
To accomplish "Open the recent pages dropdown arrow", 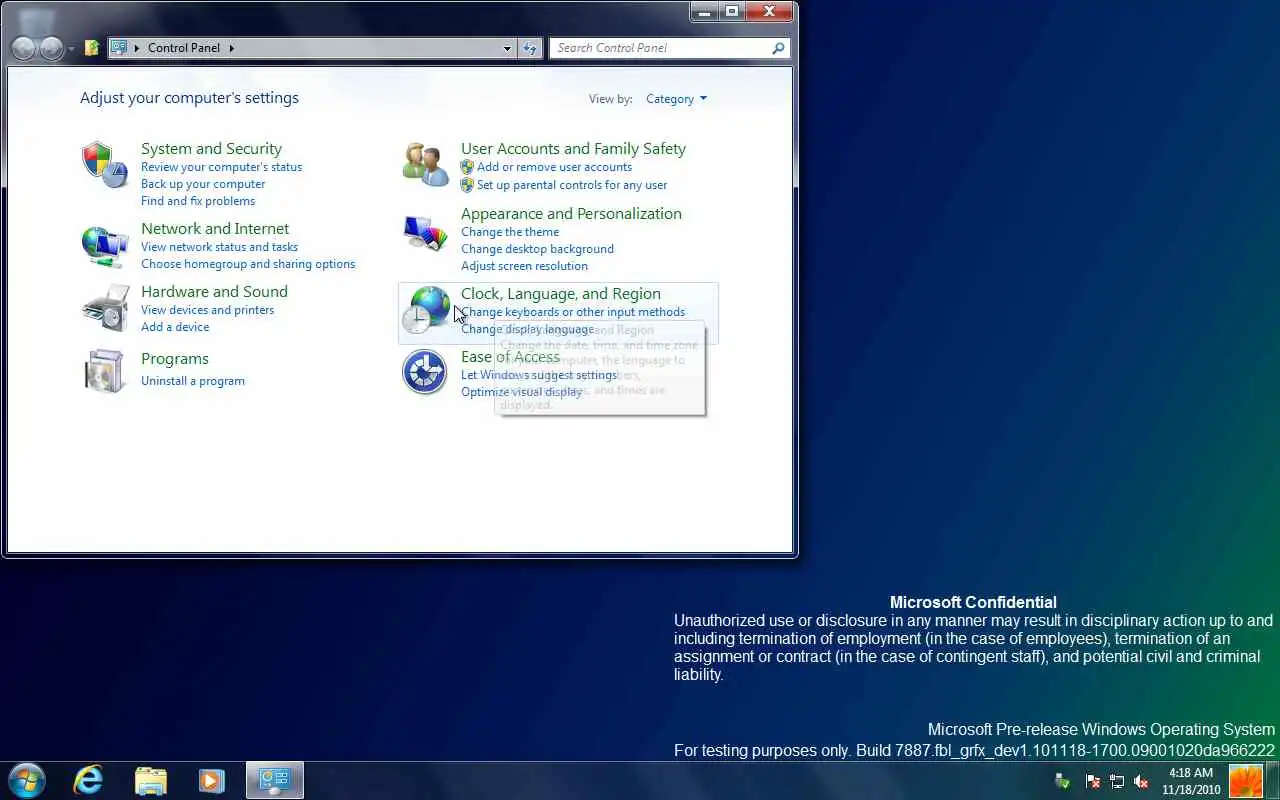I will (x=71, y=49).
